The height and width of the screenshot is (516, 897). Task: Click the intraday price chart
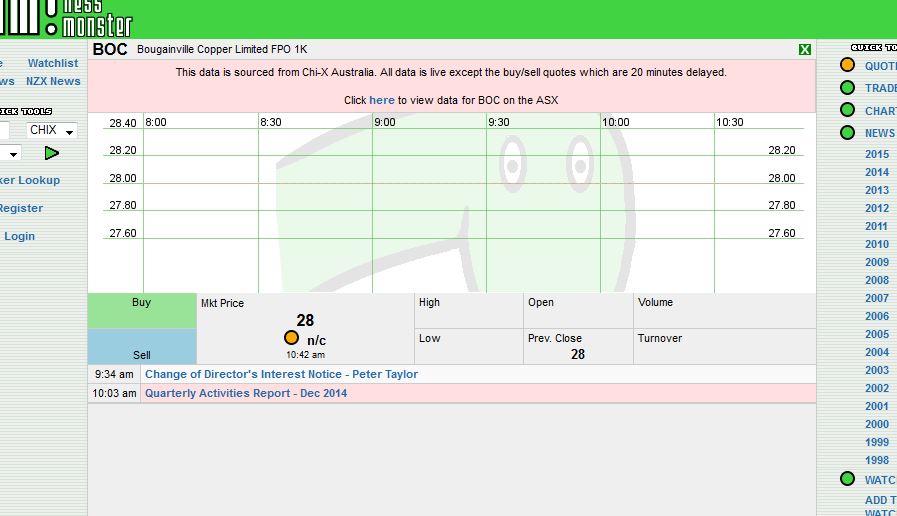pos(452,203)
